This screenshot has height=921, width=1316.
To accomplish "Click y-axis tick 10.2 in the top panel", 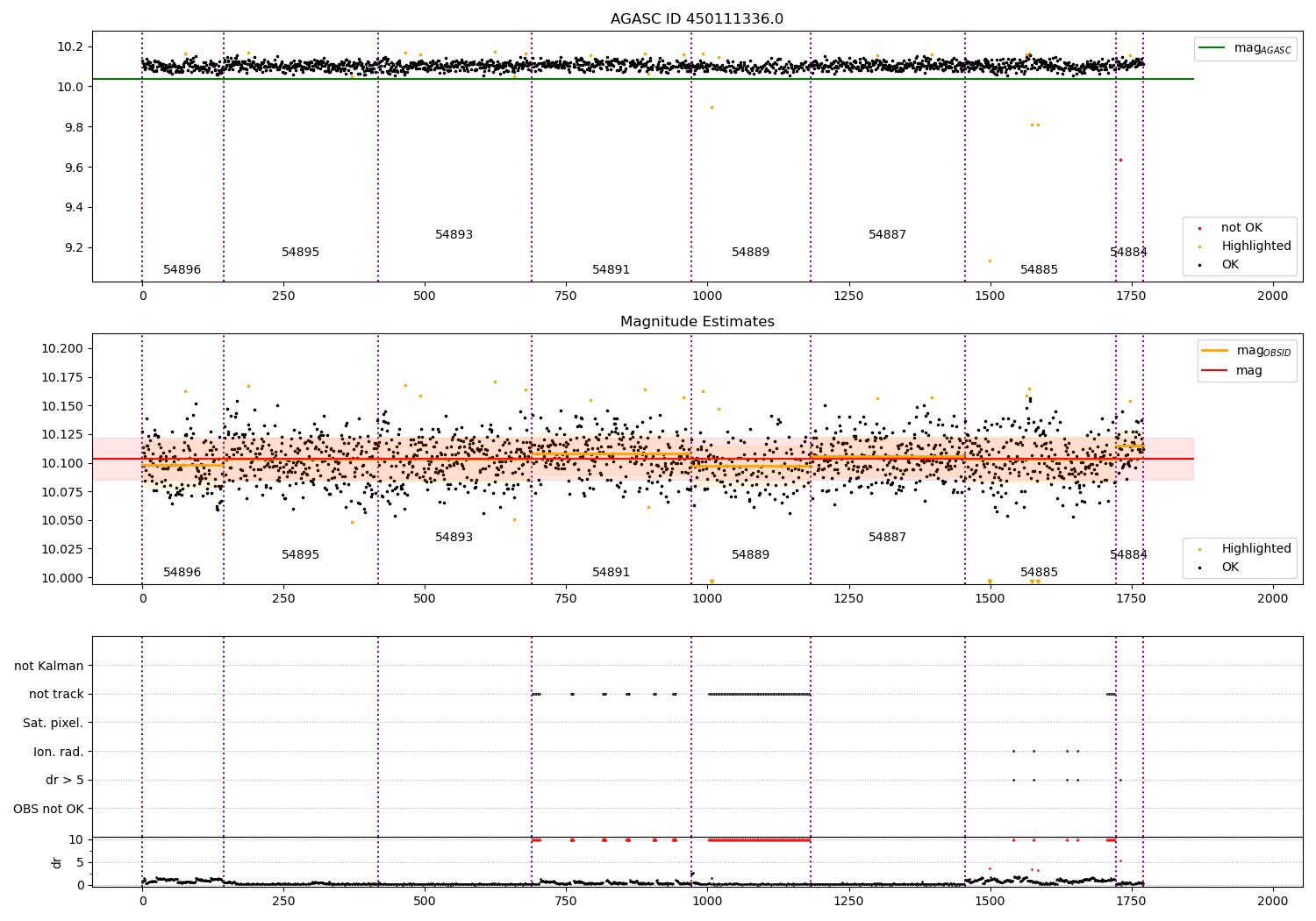I will [x=70, y=46].
